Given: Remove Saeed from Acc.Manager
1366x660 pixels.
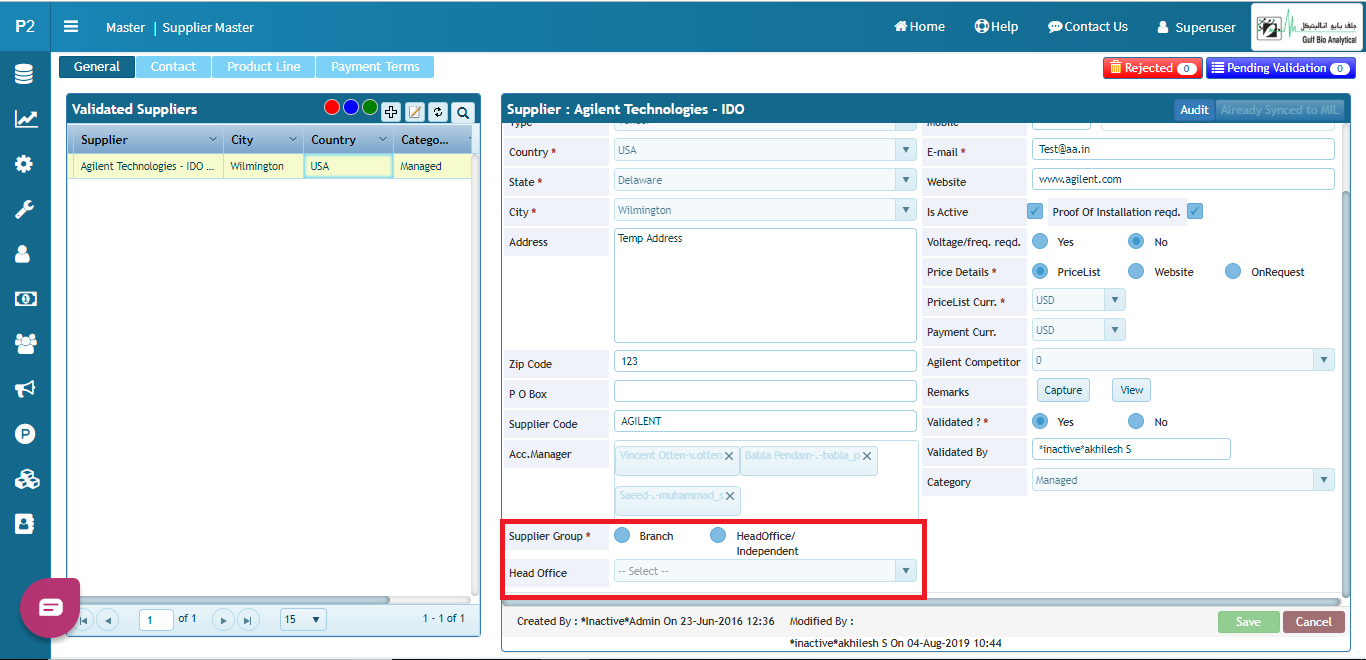Looking at the screenshot, I should point(730,496).
